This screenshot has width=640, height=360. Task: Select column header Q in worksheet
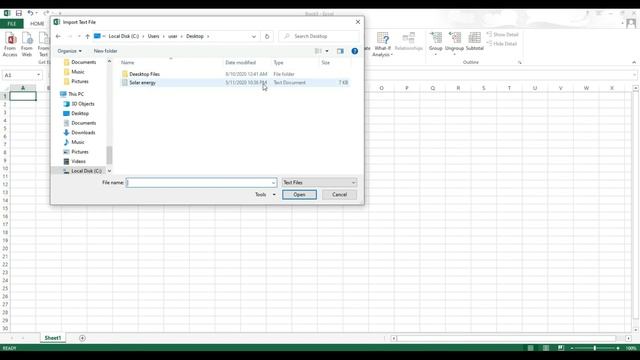[x=433, y=88]
